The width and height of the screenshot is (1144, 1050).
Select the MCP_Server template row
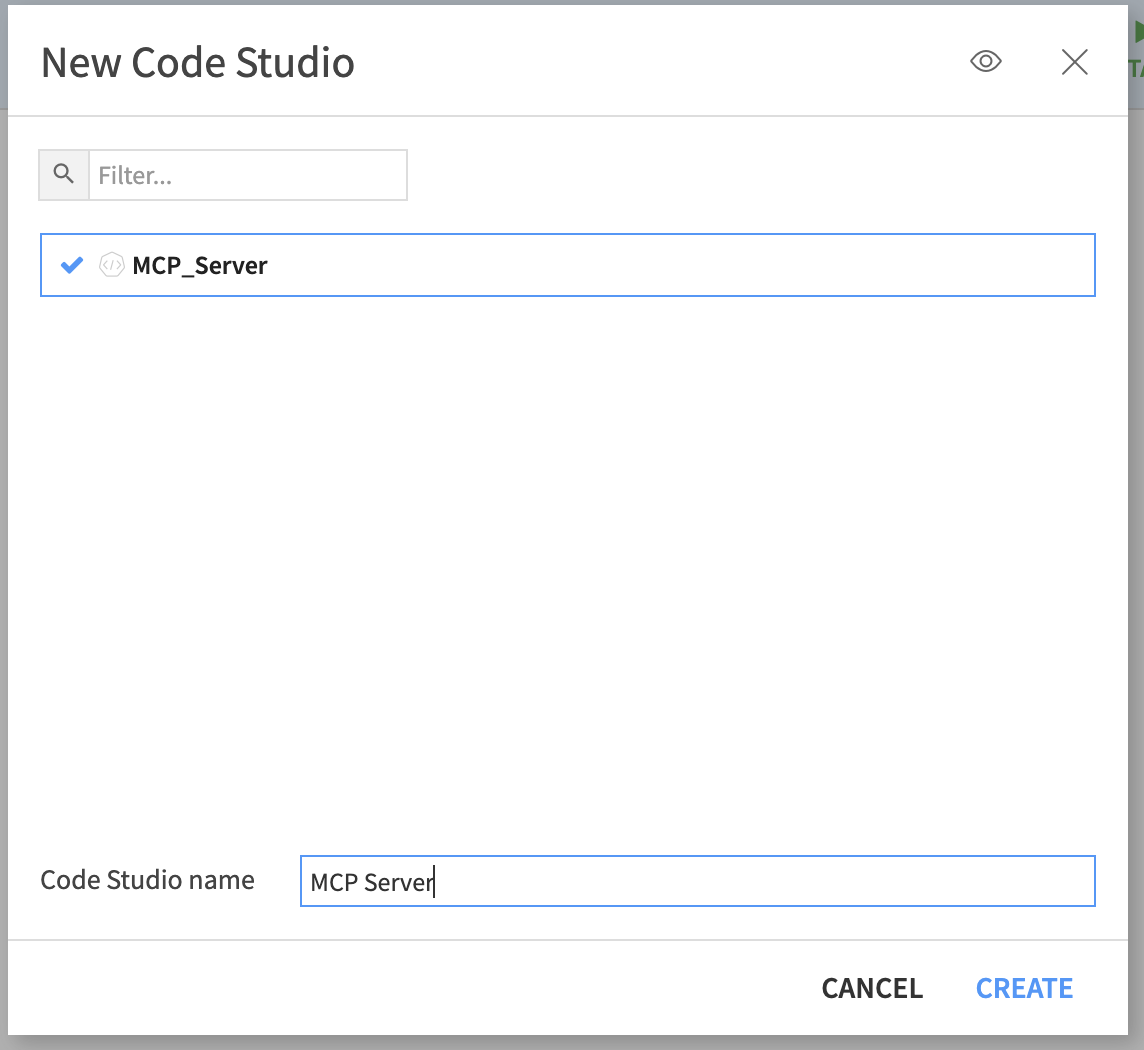point(600,265)
